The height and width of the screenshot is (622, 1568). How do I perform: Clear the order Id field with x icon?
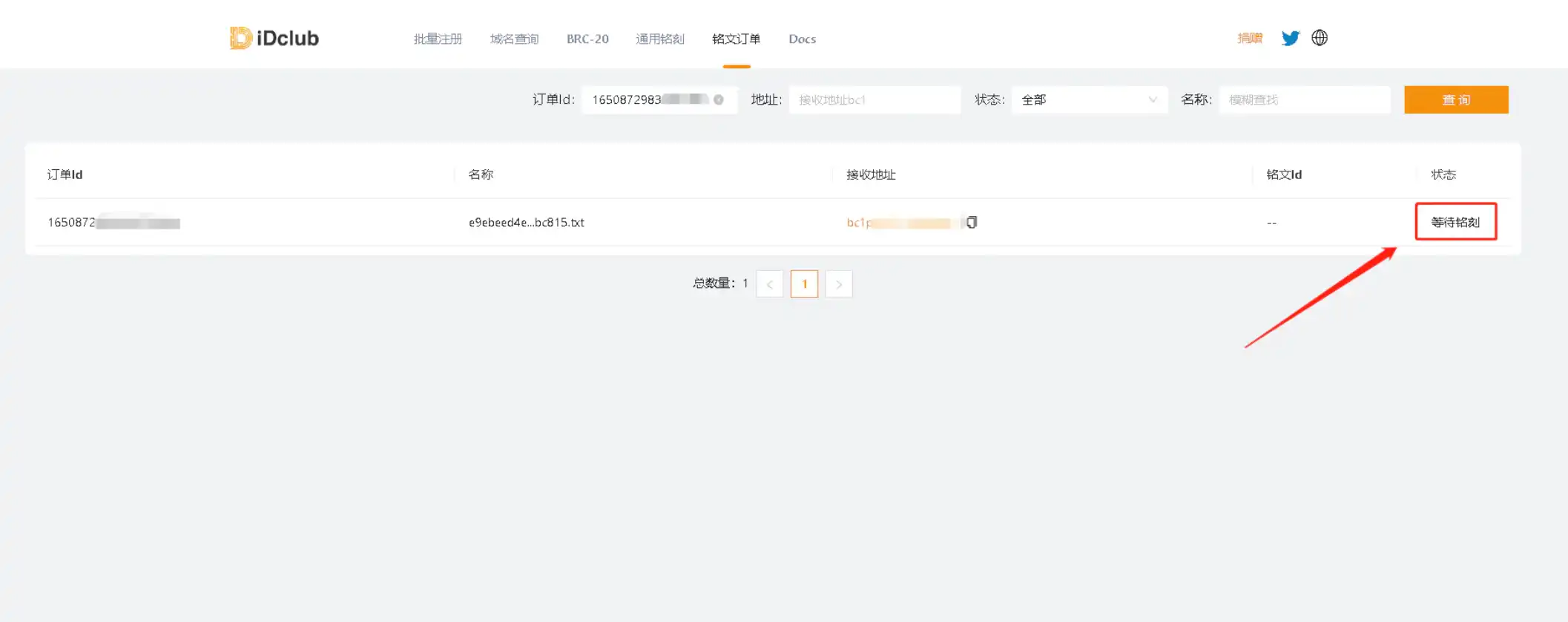pyautogui.click(x=718, y=99)
